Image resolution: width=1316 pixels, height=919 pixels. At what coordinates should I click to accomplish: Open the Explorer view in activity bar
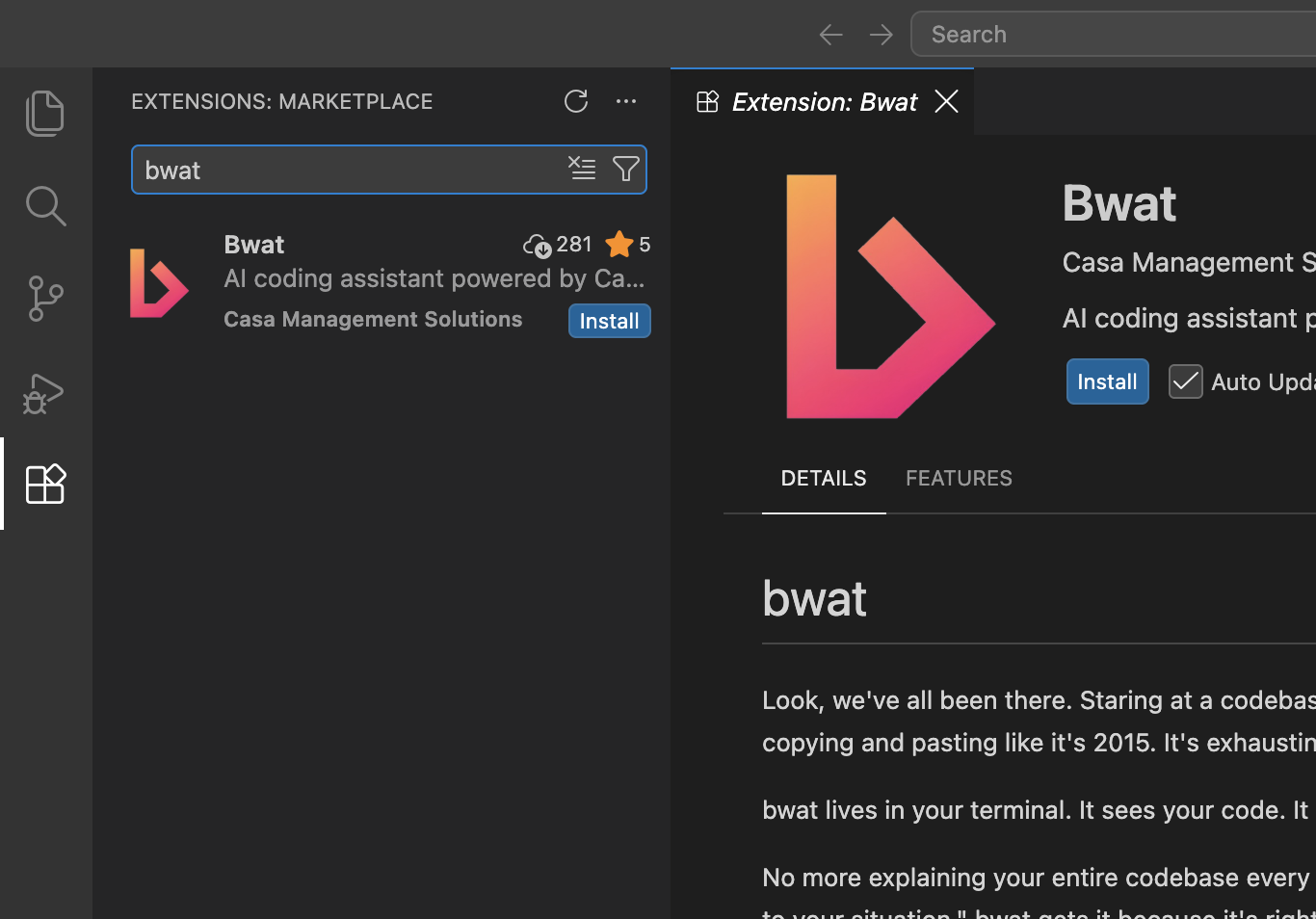[x=45, y=113]
